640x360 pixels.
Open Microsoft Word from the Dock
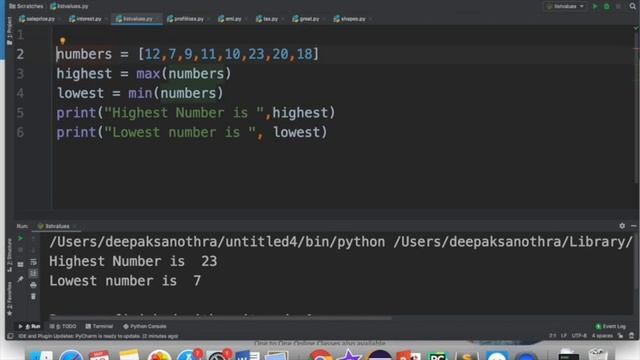[247, 356]
